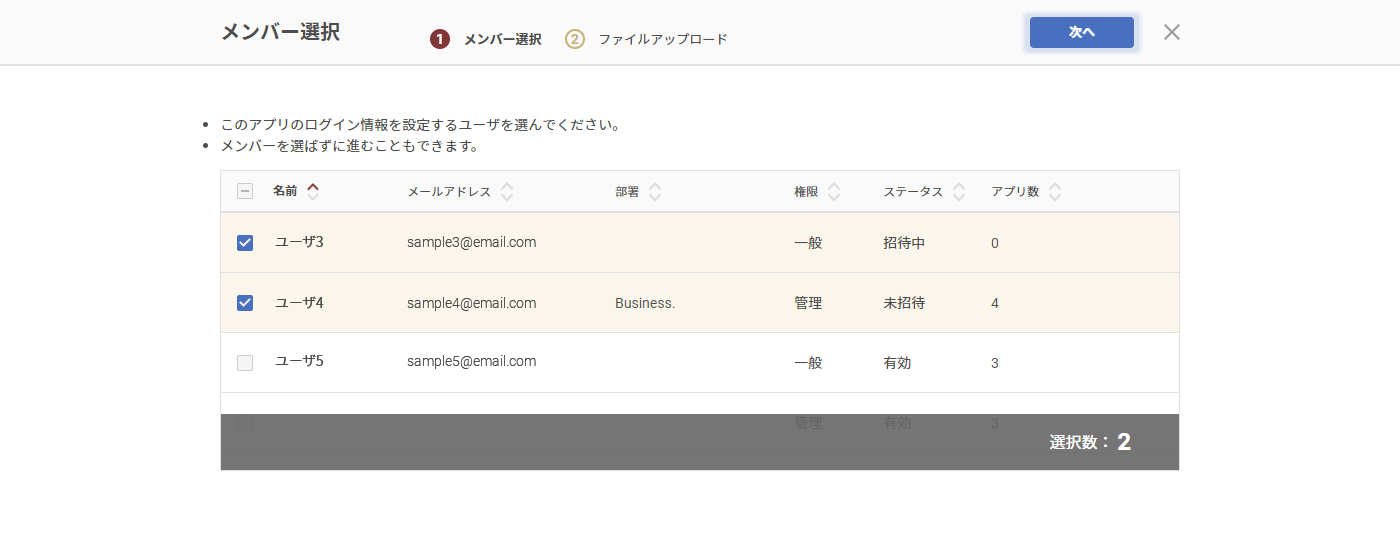
Task: Check the ユーザ5 checkbox
Action: (245, 363)
